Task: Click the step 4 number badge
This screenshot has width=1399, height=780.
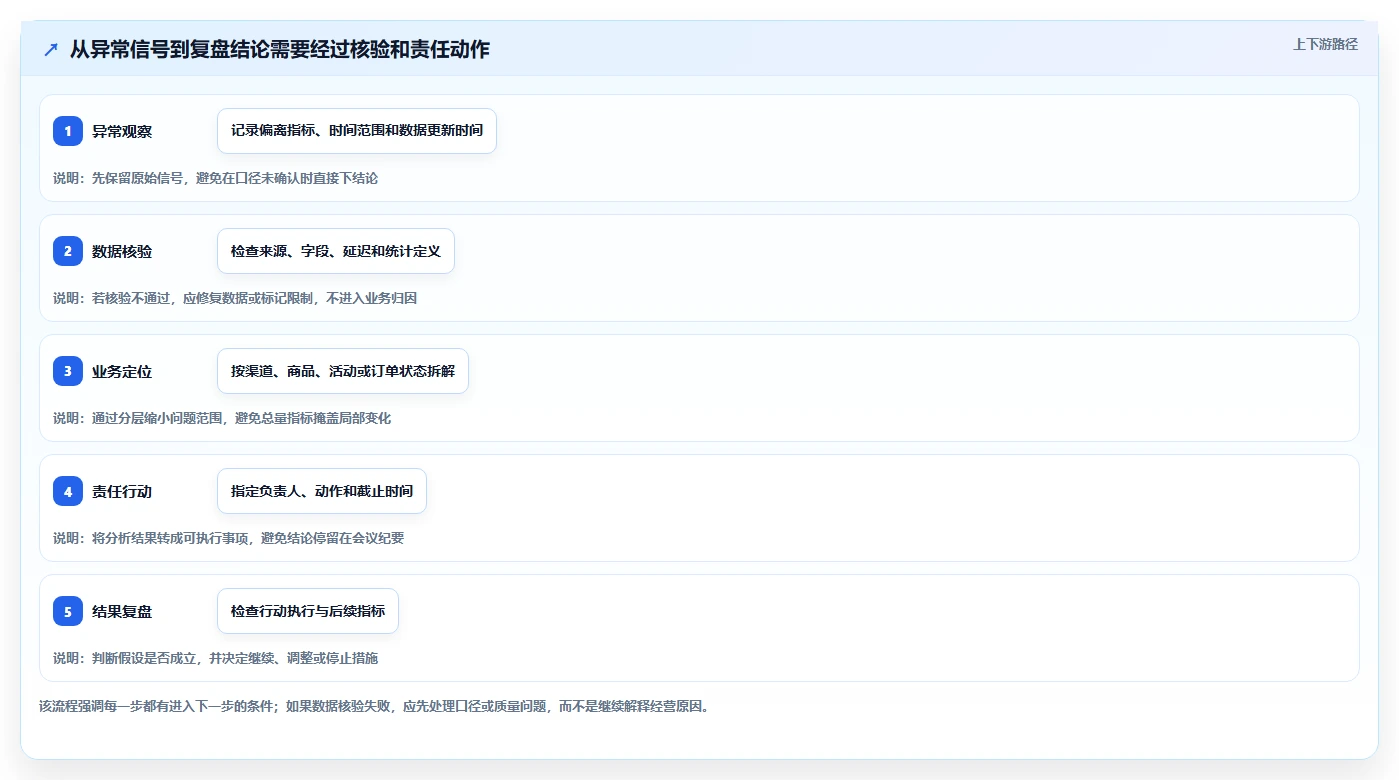Action: point(68,491)
